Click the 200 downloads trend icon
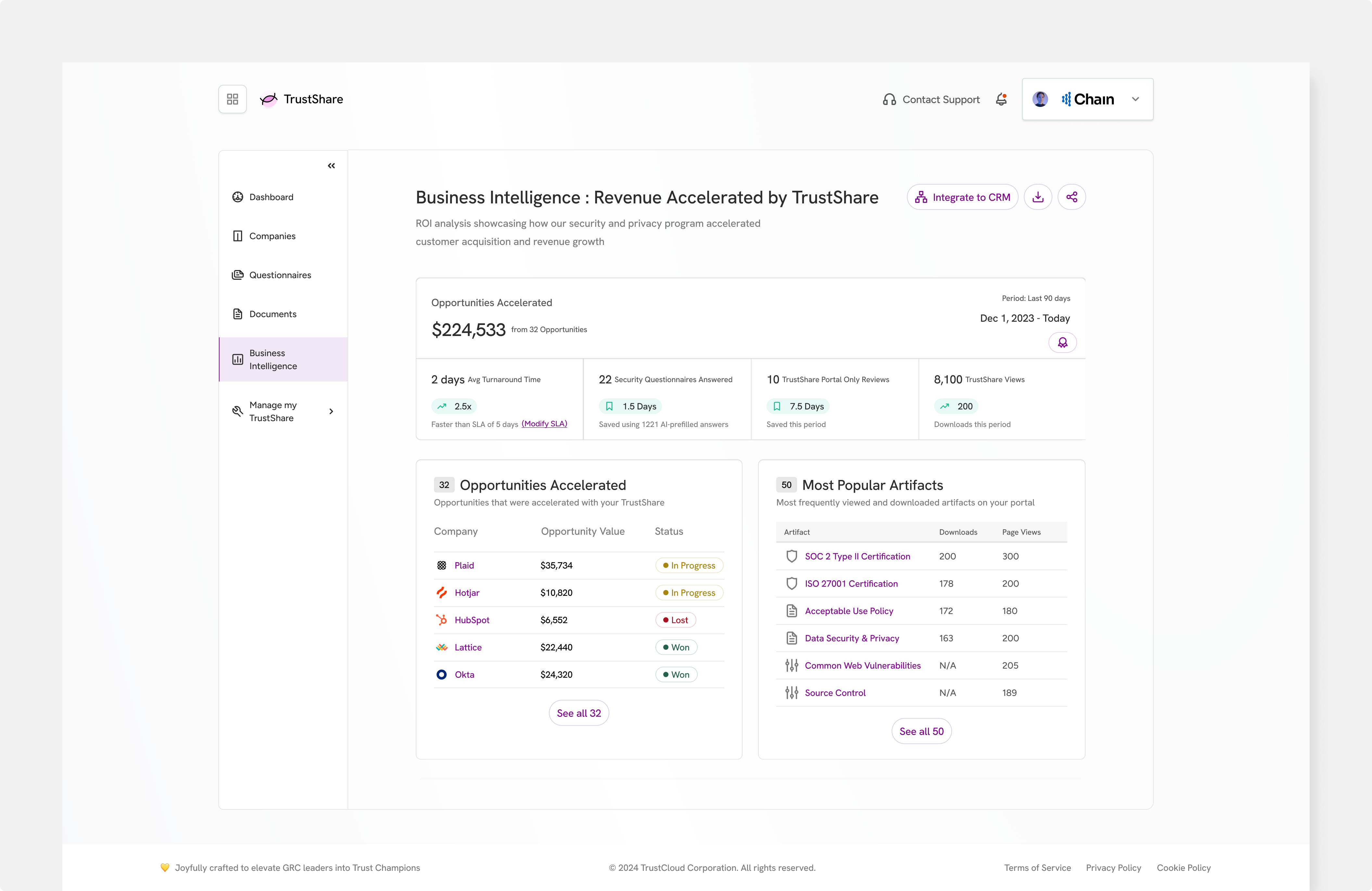Screen dimensions: 1372x891 pos(944,407)
